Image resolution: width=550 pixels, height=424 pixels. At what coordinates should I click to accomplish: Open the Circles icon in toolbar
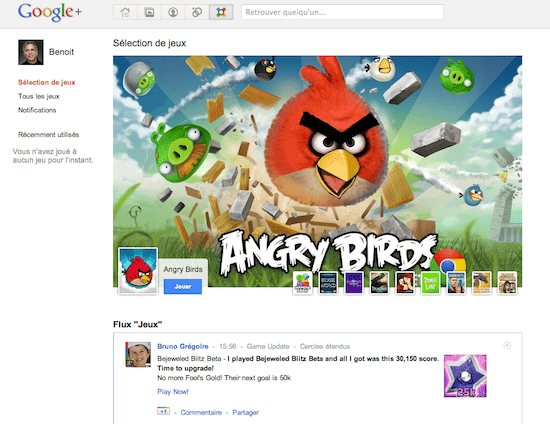click(197, 12)
